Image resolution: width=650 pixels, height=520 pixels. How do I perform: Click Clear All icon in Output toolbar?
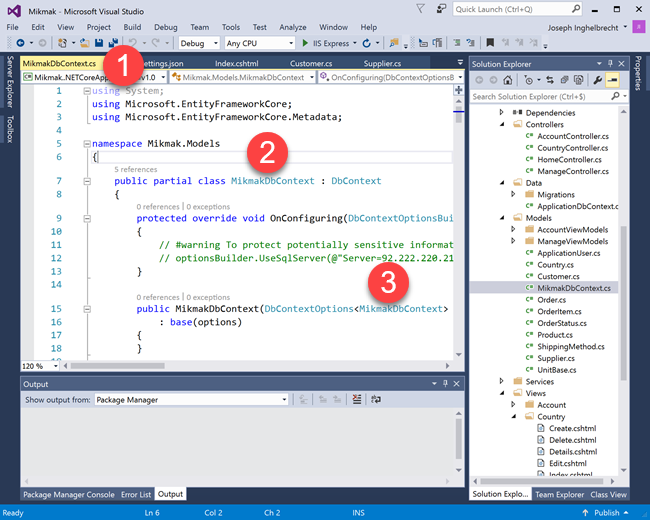point(357,400)
